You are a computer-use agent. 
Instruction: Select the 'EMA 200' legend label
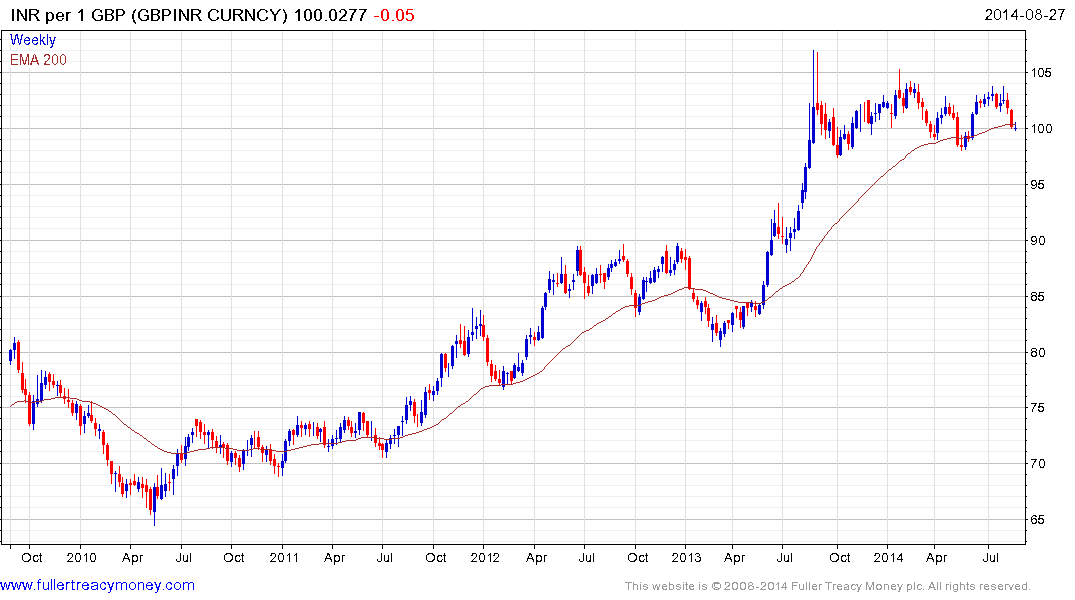[x=38, y=60]
